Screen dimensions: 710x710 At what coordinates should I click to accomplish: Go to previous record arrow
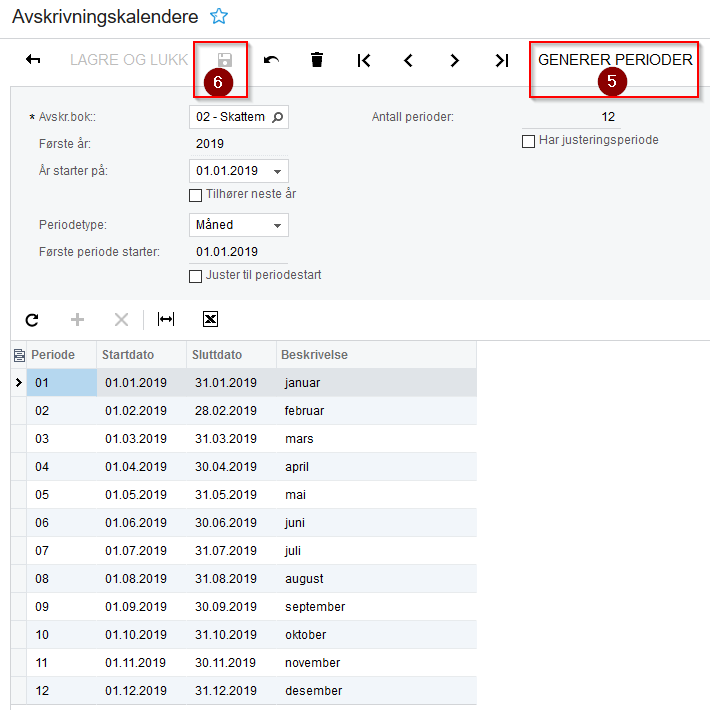pos(408,60)
